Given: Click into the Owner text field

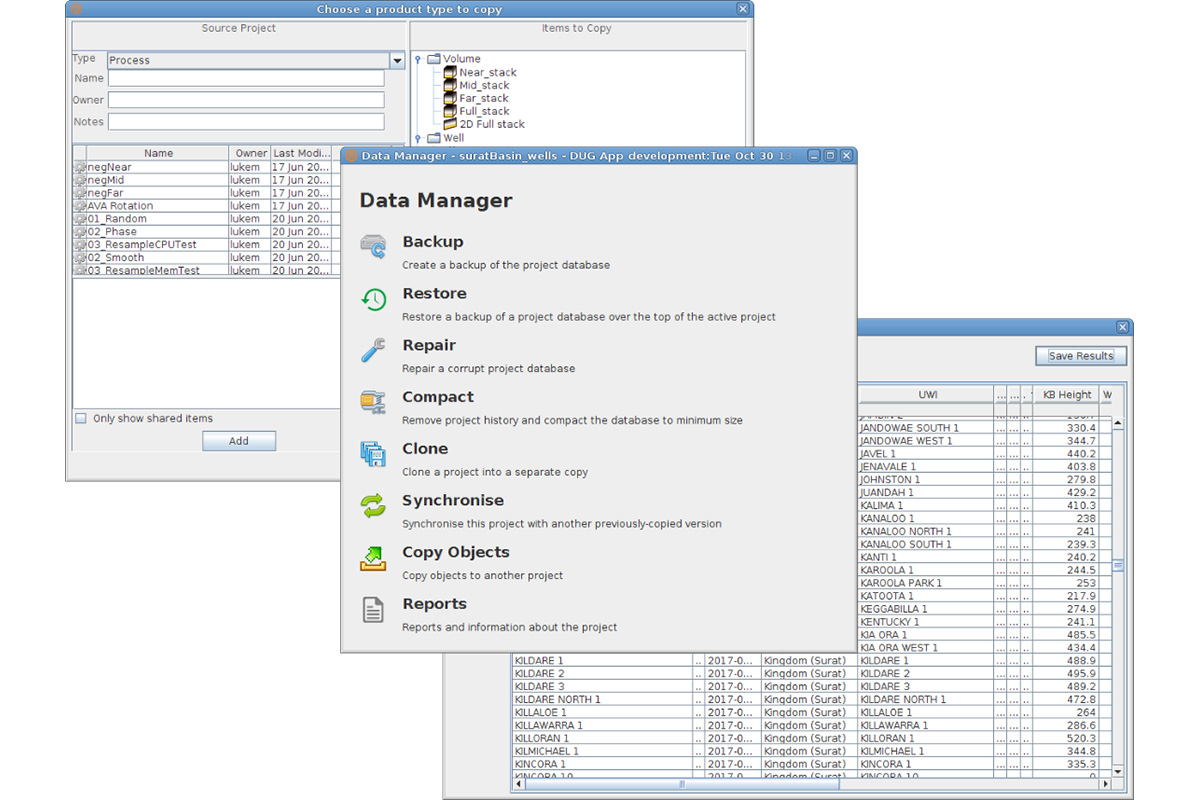Looking at the screenshot, I should click(246, 100).
